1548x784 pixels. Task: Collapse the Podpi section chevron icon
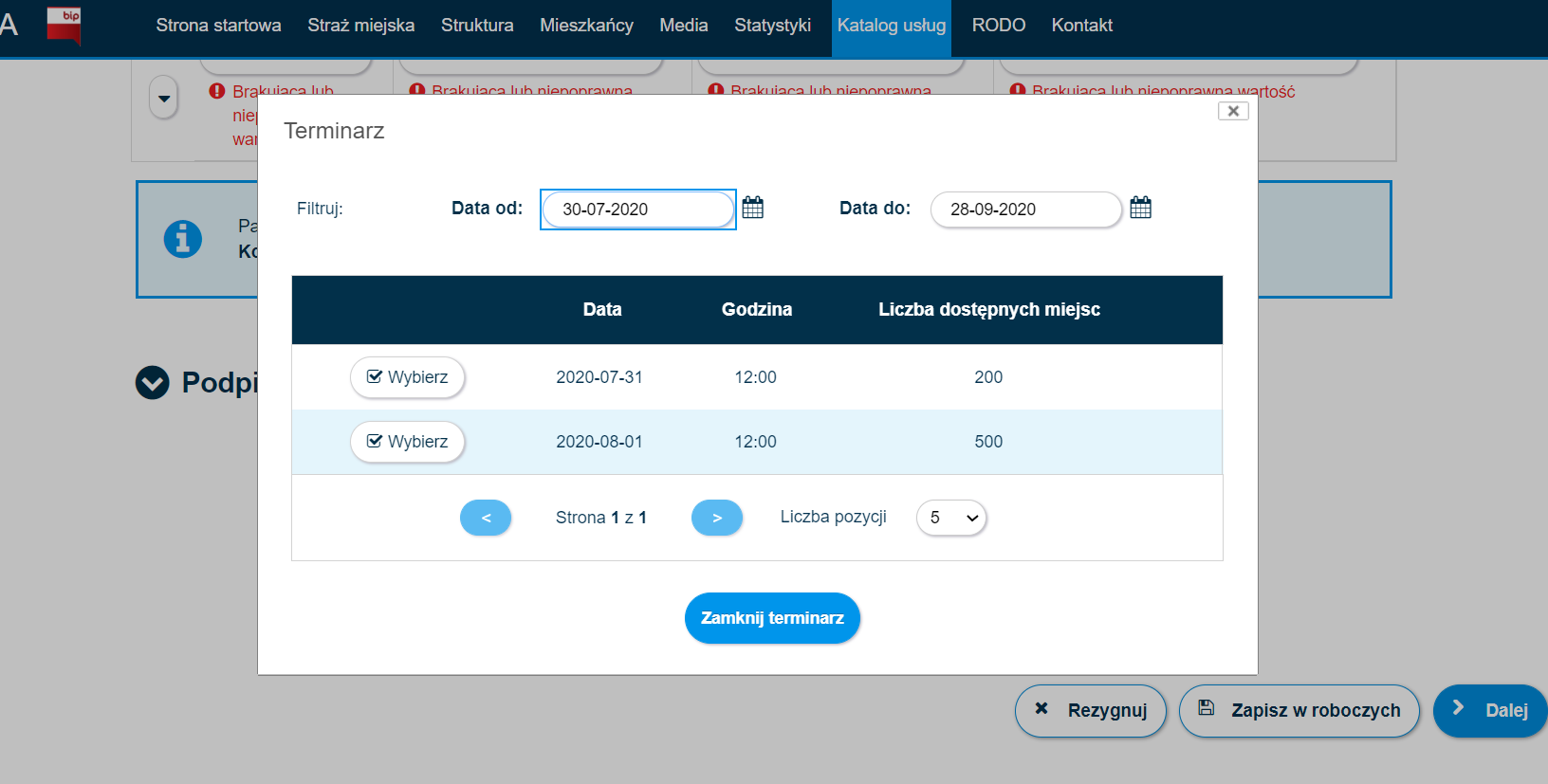[x=152, y=383]
